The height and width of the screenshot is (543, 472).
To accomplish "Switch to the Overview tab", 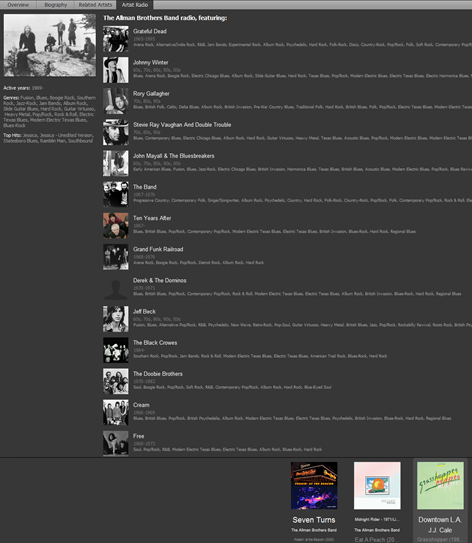I will point(18,5).
